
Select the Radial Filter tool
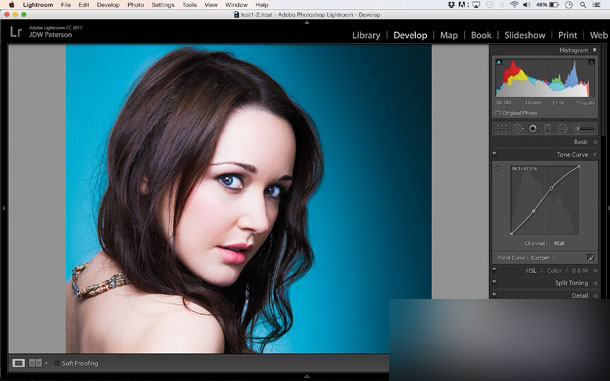(x=562, y=128)
